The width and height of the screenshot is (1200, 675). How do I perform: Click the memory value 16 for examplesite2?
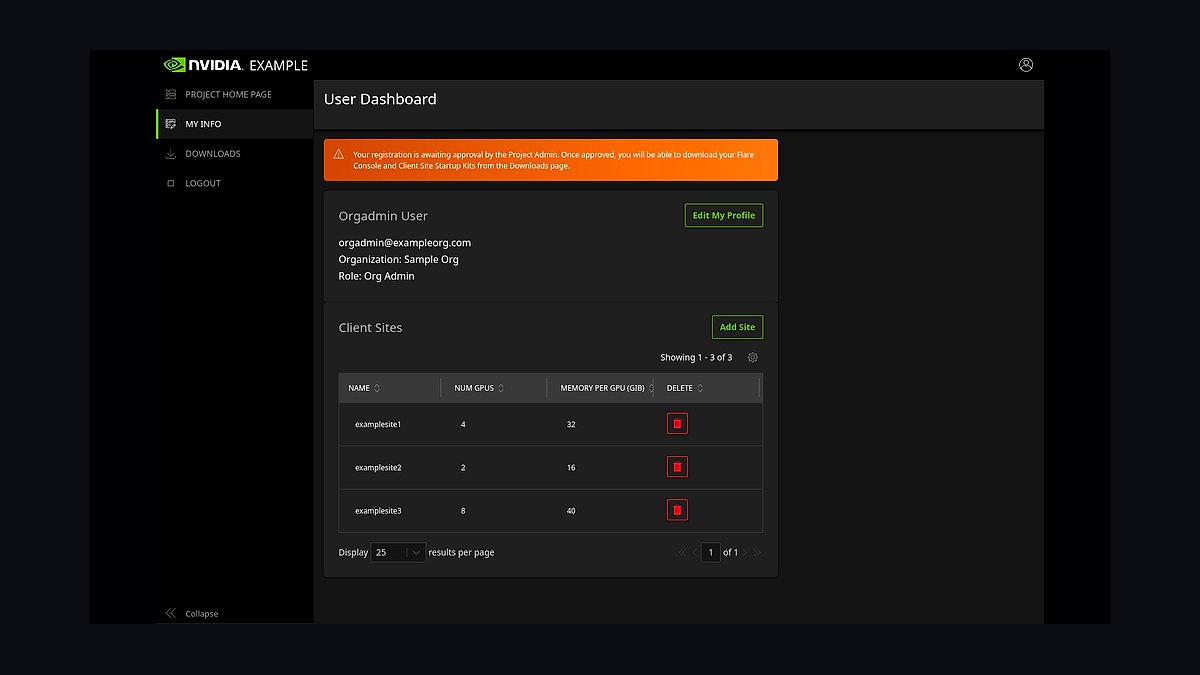point(571,467)
